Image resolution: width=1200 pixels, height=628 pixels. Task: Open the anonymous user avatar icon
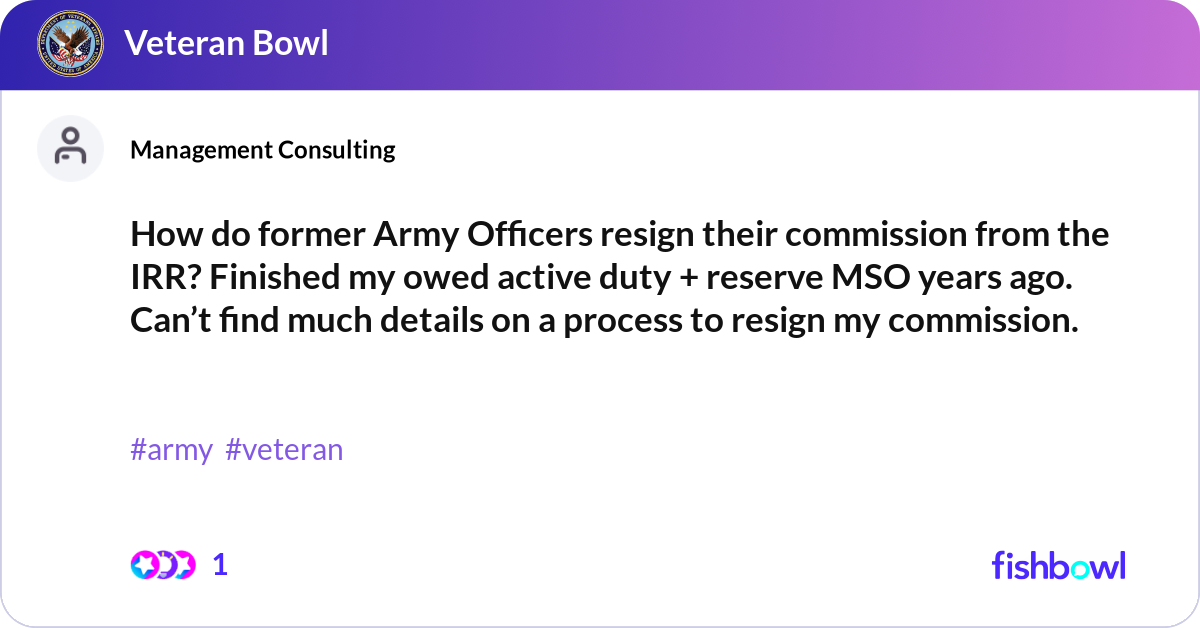pyautogui.click(x=70, y=148)
